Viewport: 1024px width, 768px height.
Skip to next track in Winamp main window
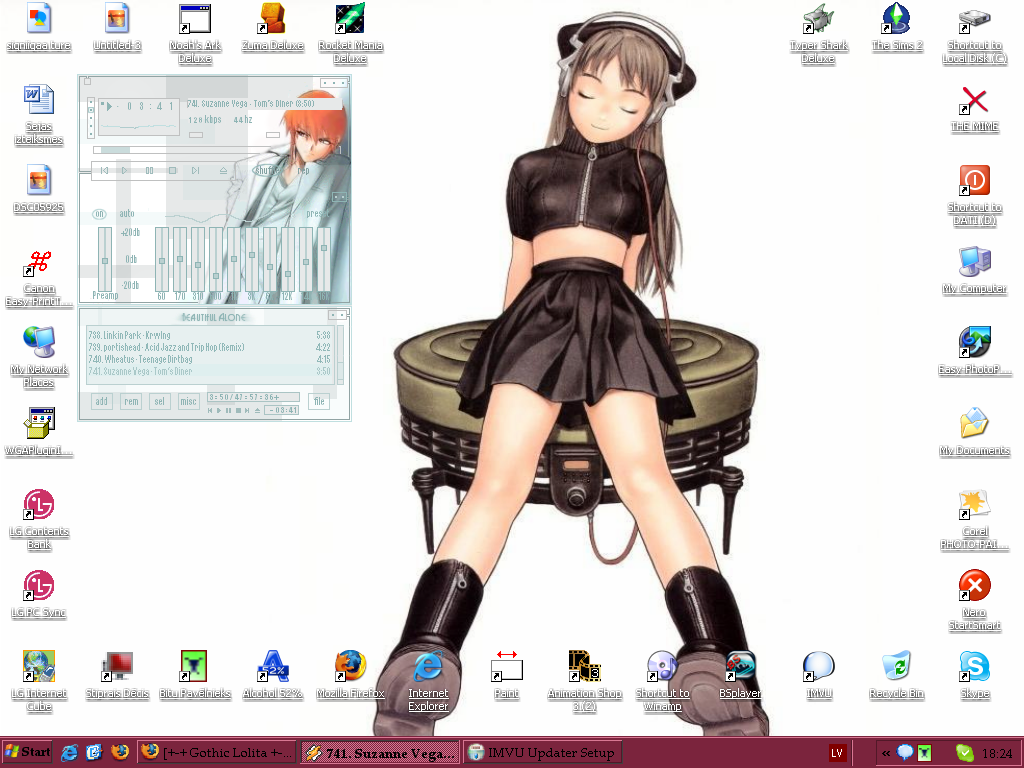[195, 170]
